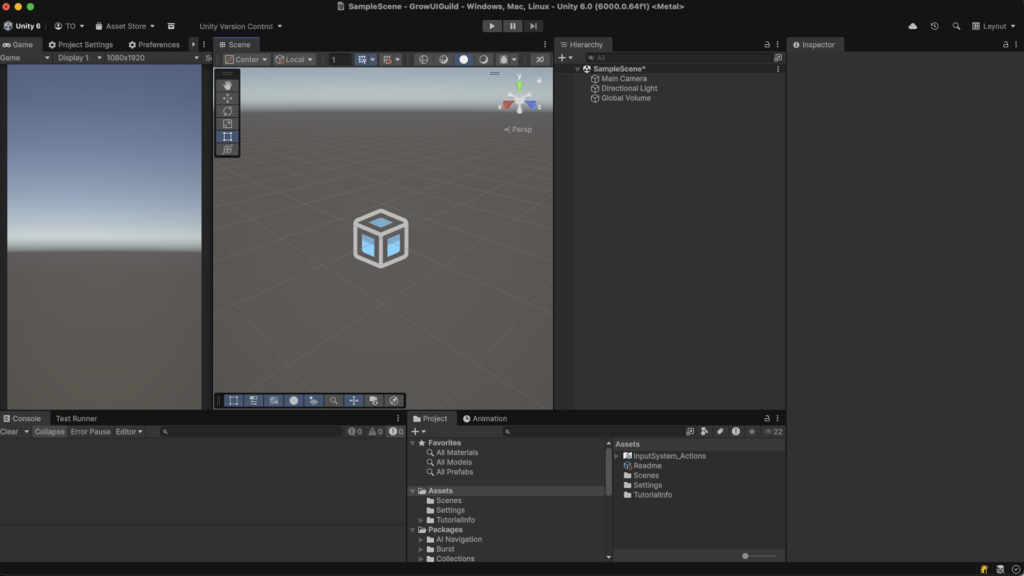Select the Hand tool in Scene view
This screenshot has height=576, width=1024.
click(227, 86)
